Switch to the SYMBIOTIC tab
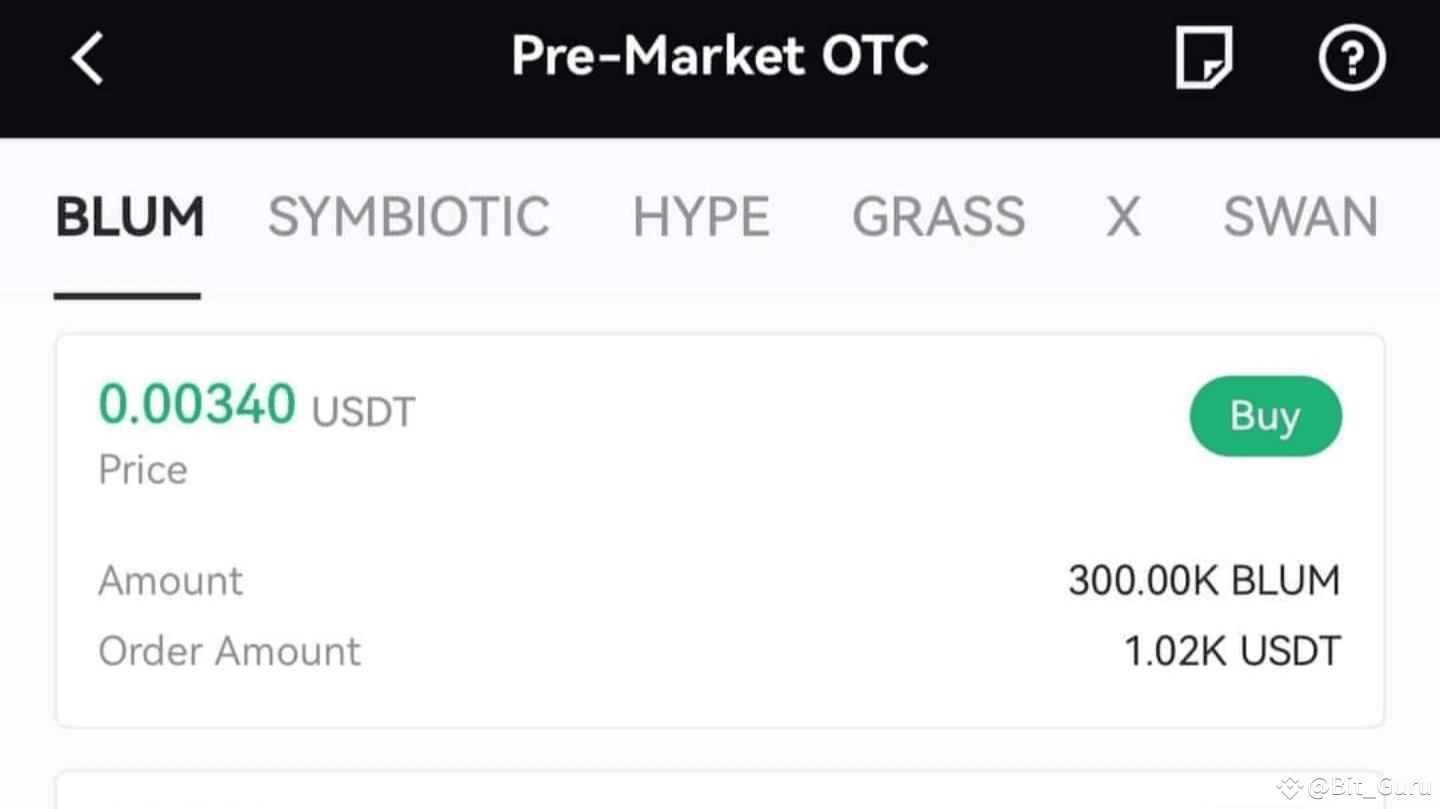This screenshot has height=809, width=1440. coord(408,216)
